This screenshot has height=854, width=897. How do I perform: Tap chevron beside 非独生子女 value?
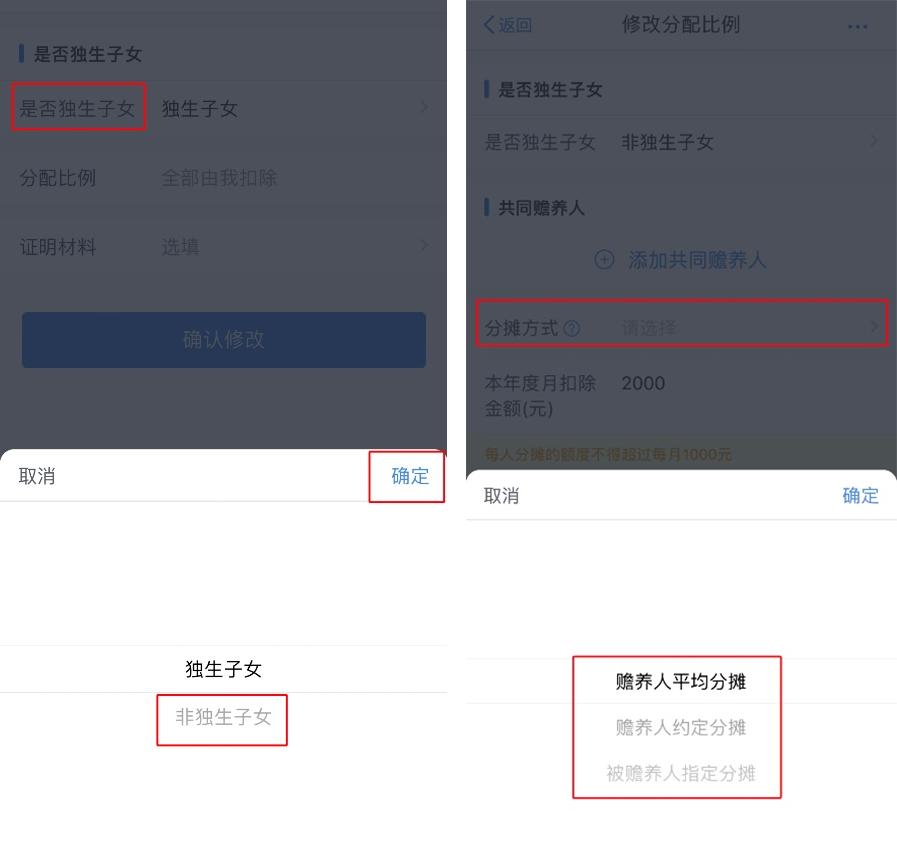click(x=874, y=141)
